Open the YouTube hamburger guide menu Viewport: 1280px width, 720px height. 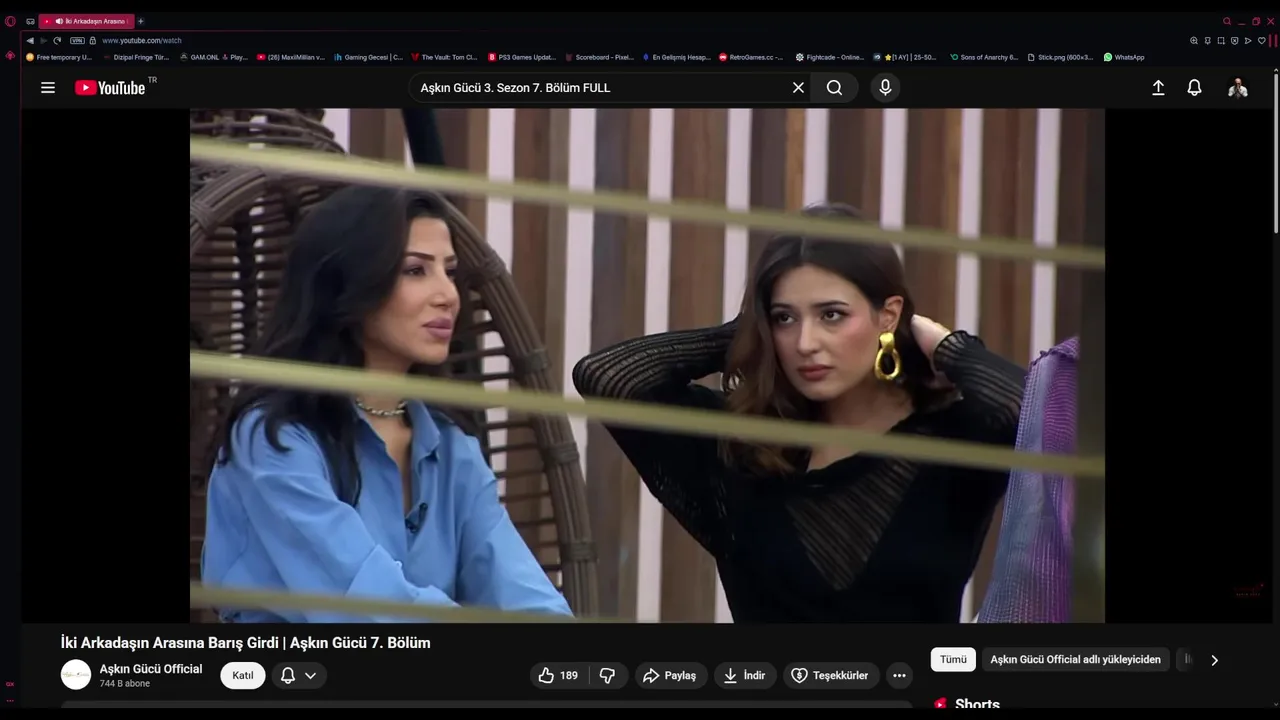(x=48, y=87)
